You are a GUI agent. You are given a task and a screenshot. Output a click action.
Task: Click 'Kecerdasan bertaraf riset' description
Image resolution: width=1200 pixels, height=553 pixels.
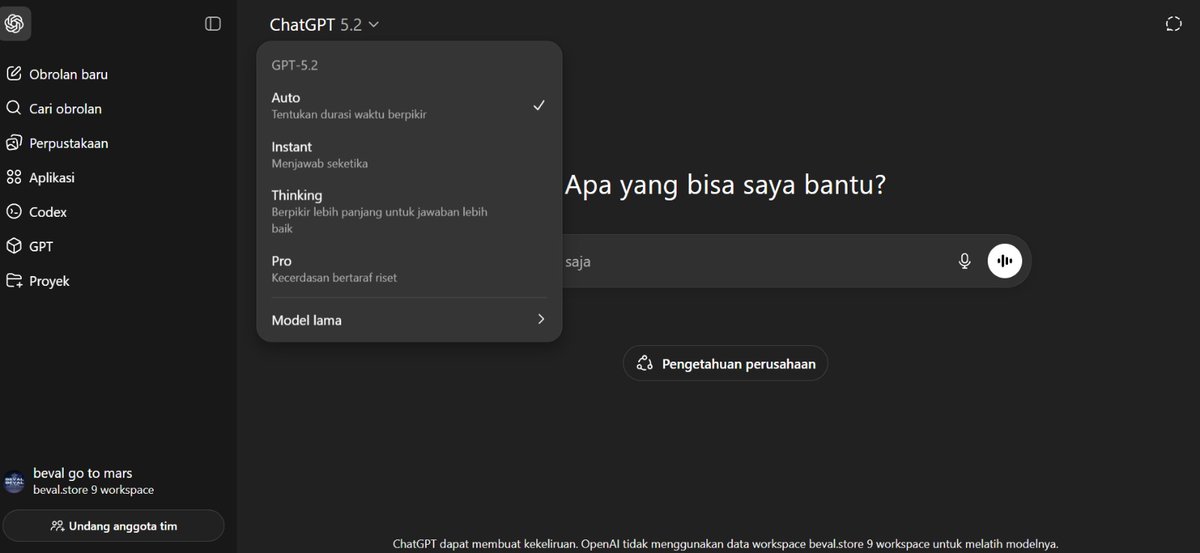click(x=334, y=278)
